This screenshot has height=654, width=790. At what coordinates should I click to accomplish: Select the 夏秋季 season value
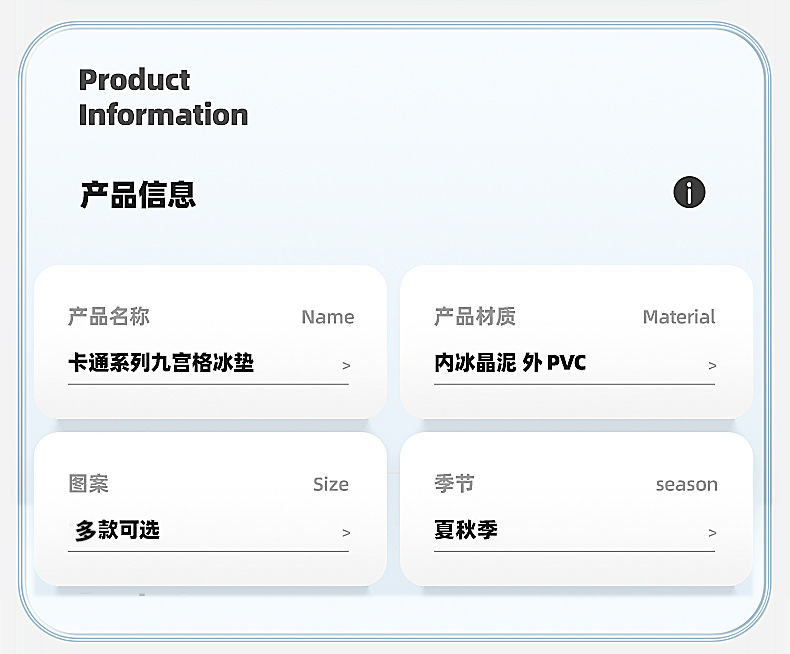point(466,530)
